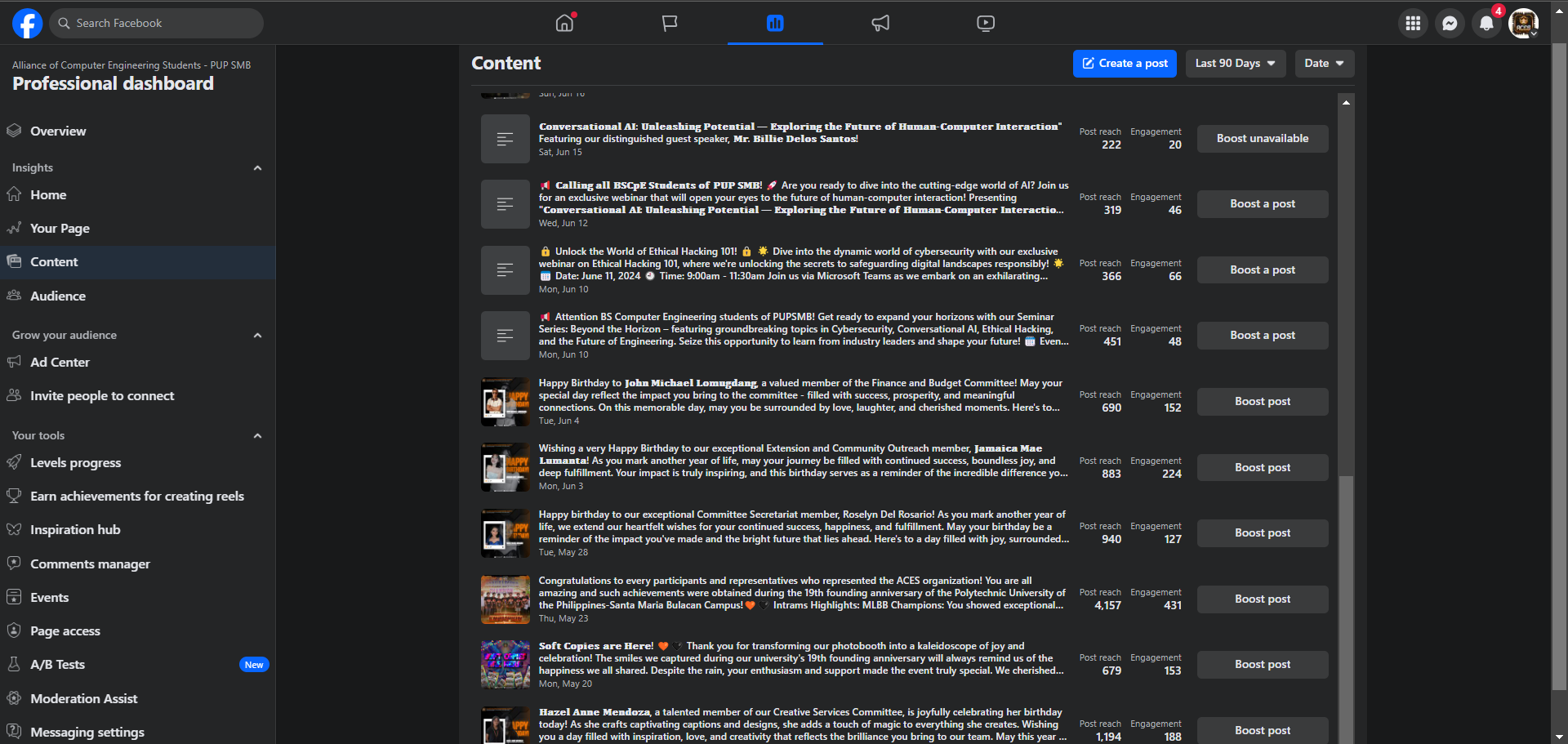Screen dimensions: 1568x744
Task: Click the Audience sidebar people icon
Action: [14, 296]
